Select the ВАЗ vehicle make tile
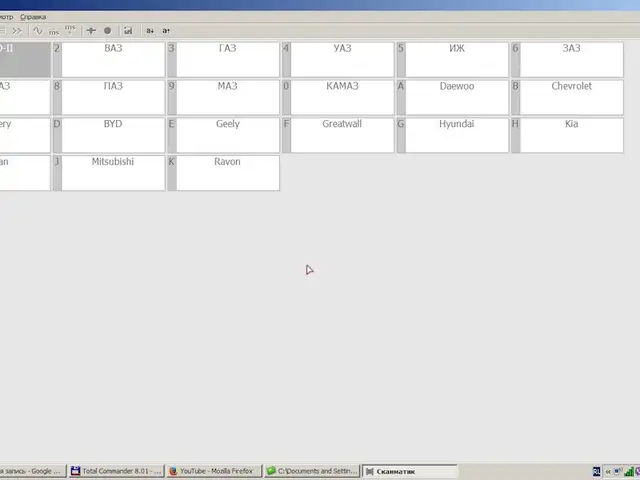This screenshot has height=480, width=640. point(109,60)
